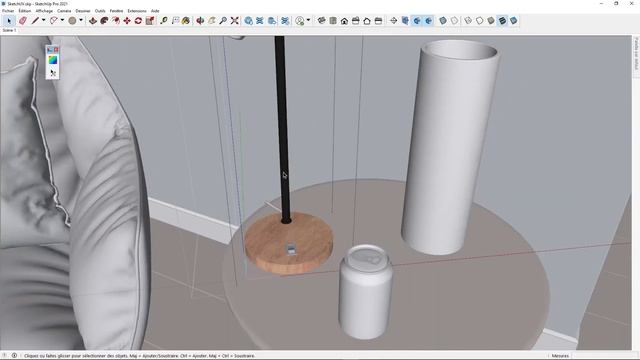Select the arrow Select tool
Image resolution: width=640 pixels, height=360 pixels.
pyautogui.click(x=9, y=20)
